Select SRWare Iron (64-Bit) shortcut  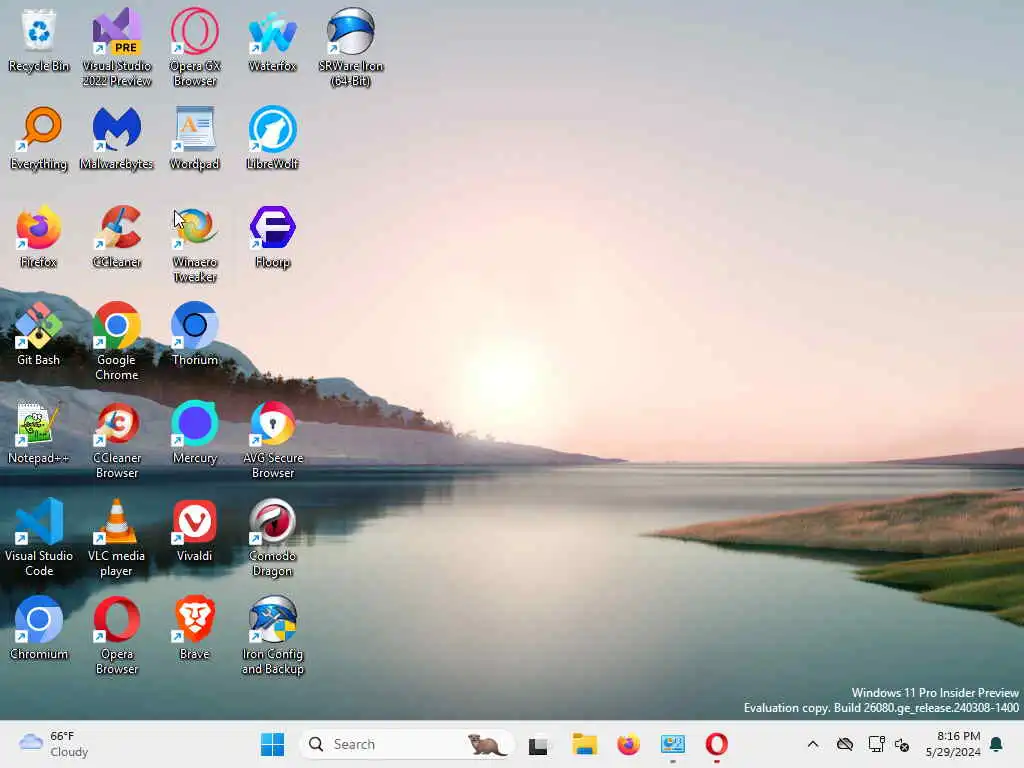click(x=351, y=47)
